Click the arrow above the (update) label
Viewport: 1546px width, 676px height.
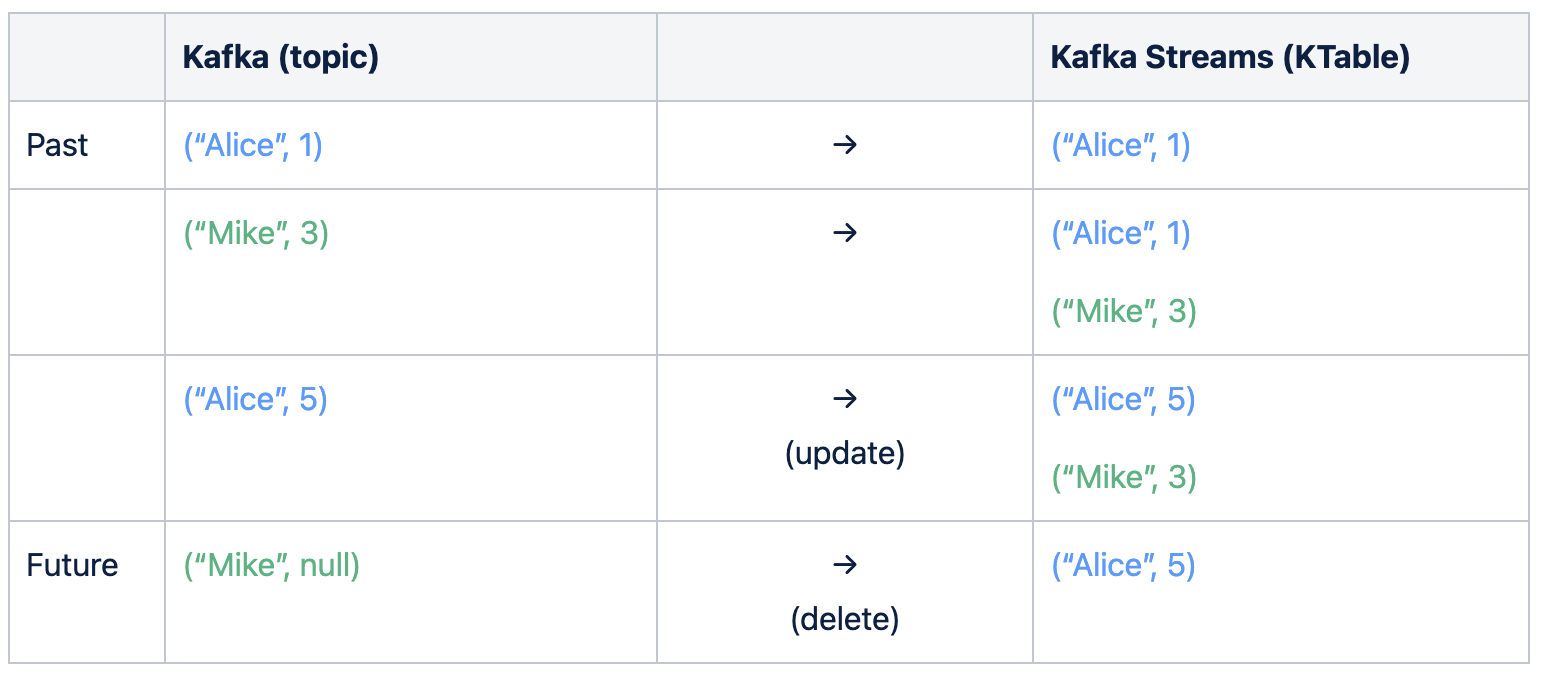pos(845,399)
